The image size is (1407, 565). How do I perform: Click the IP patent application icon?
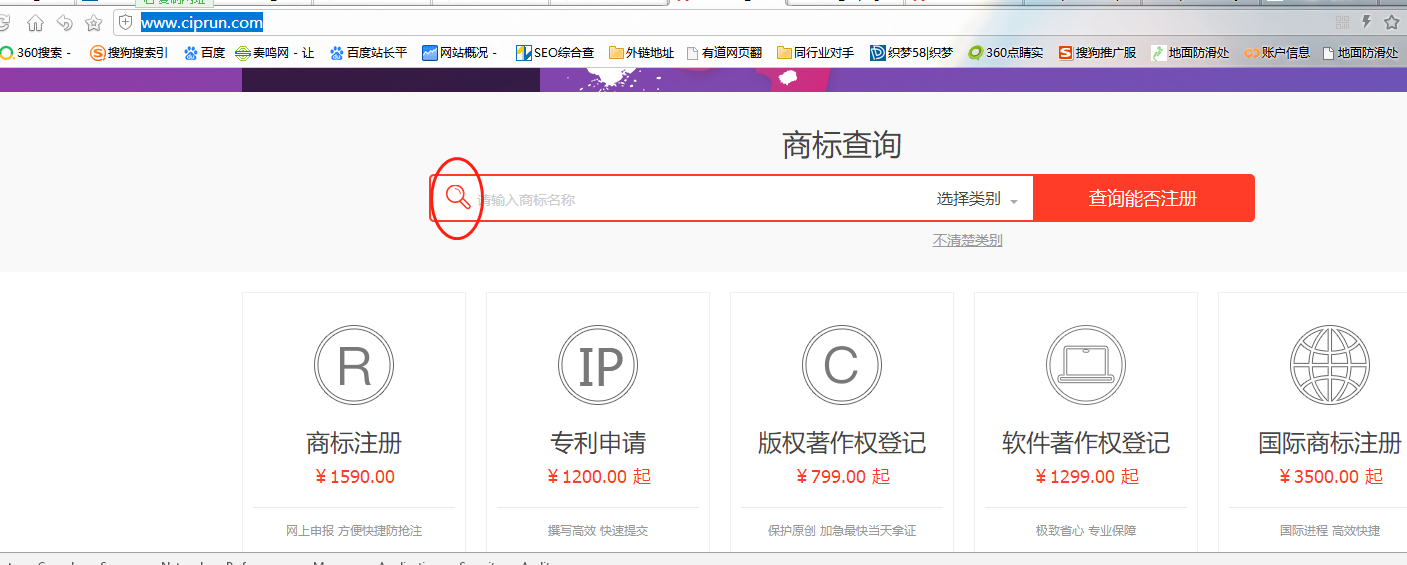[598, 366]
